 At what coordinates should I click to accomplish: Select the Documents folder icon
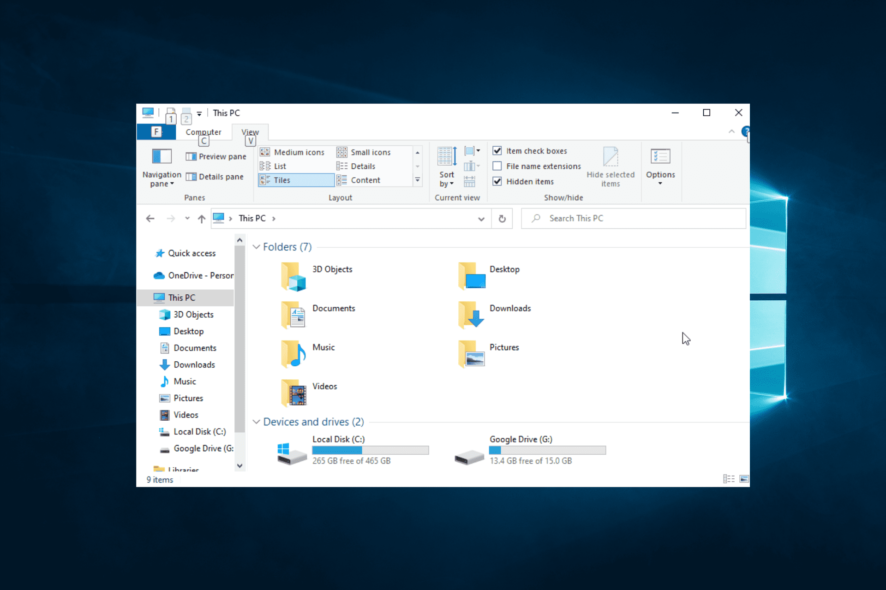pos(294,315)
